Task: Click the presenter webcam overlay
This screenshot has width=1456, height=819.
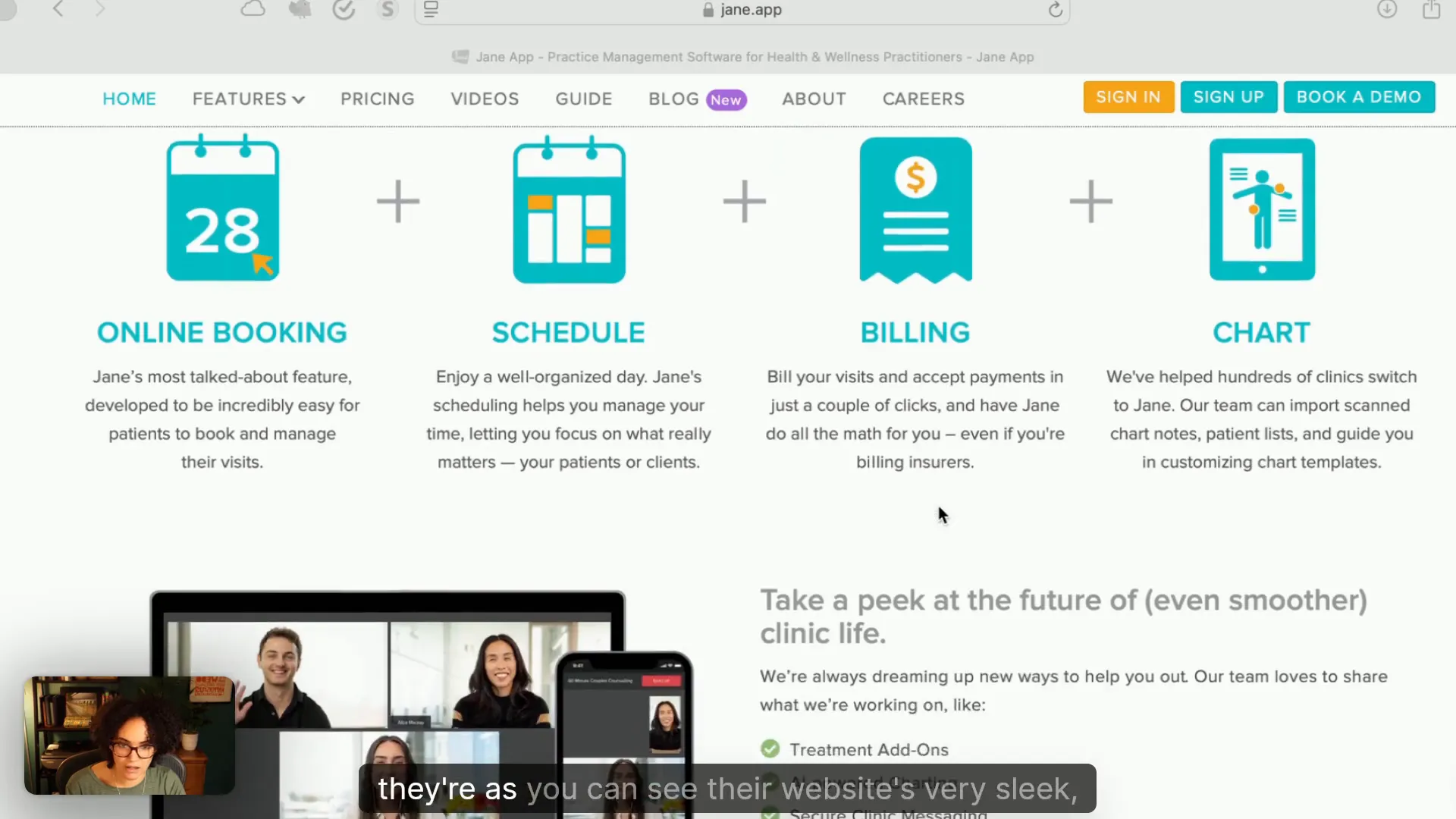Action: pyautogui.click(x=129, y=735)
